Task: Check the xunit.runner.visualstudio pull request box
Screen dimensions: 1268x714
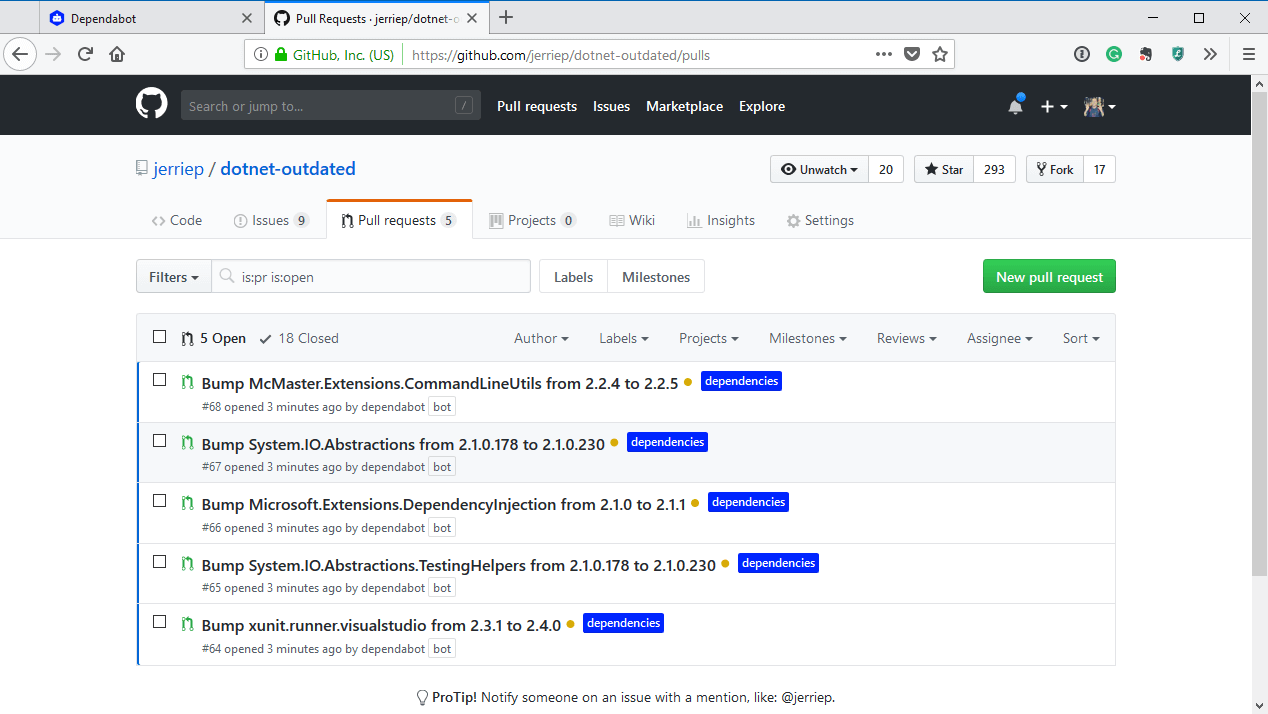Action: pyautogui.click(x=160, y=621)
